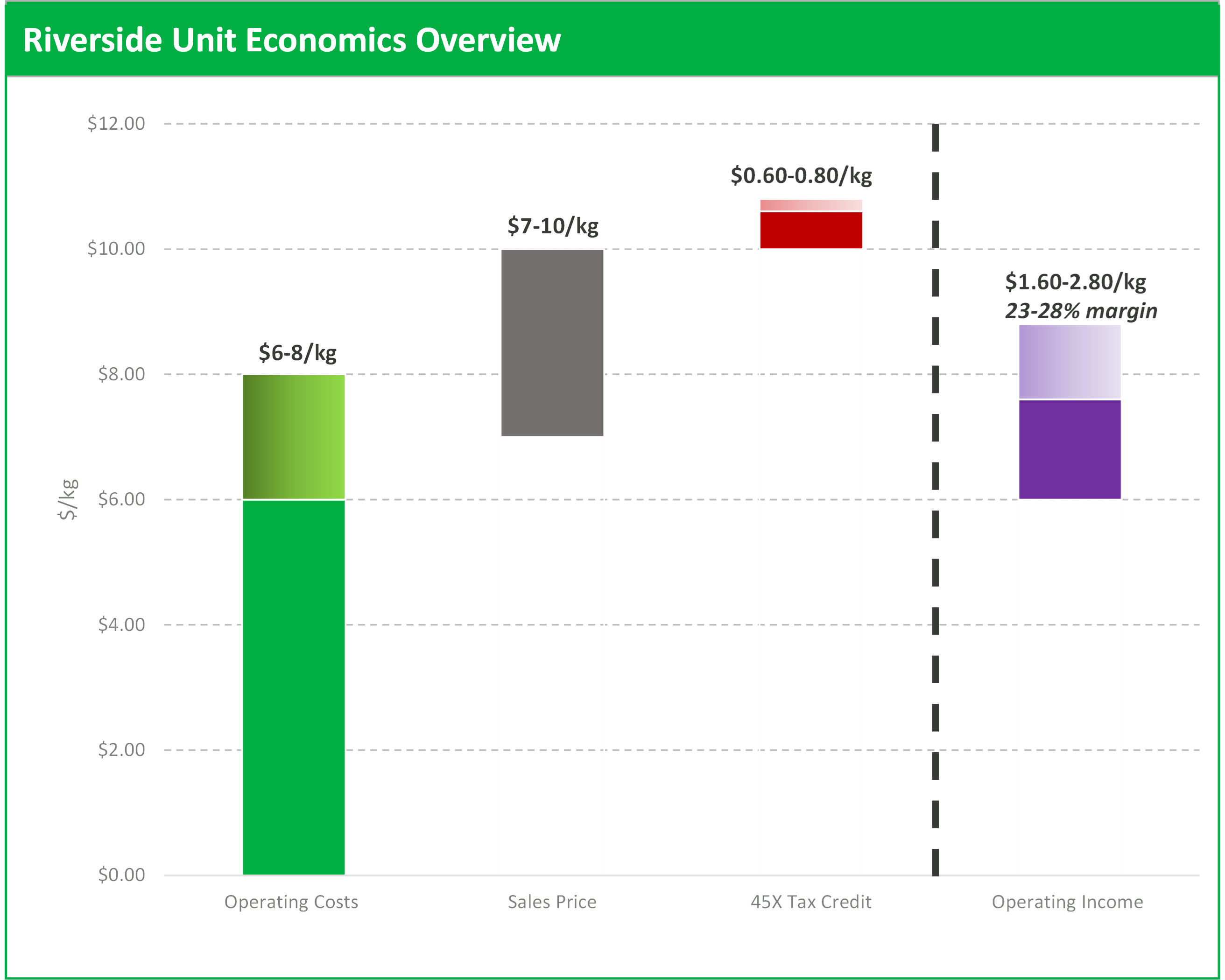The image size is (1225, 980).
Task: Click the $7-10/kg data label
Action: tap(553, 226)
